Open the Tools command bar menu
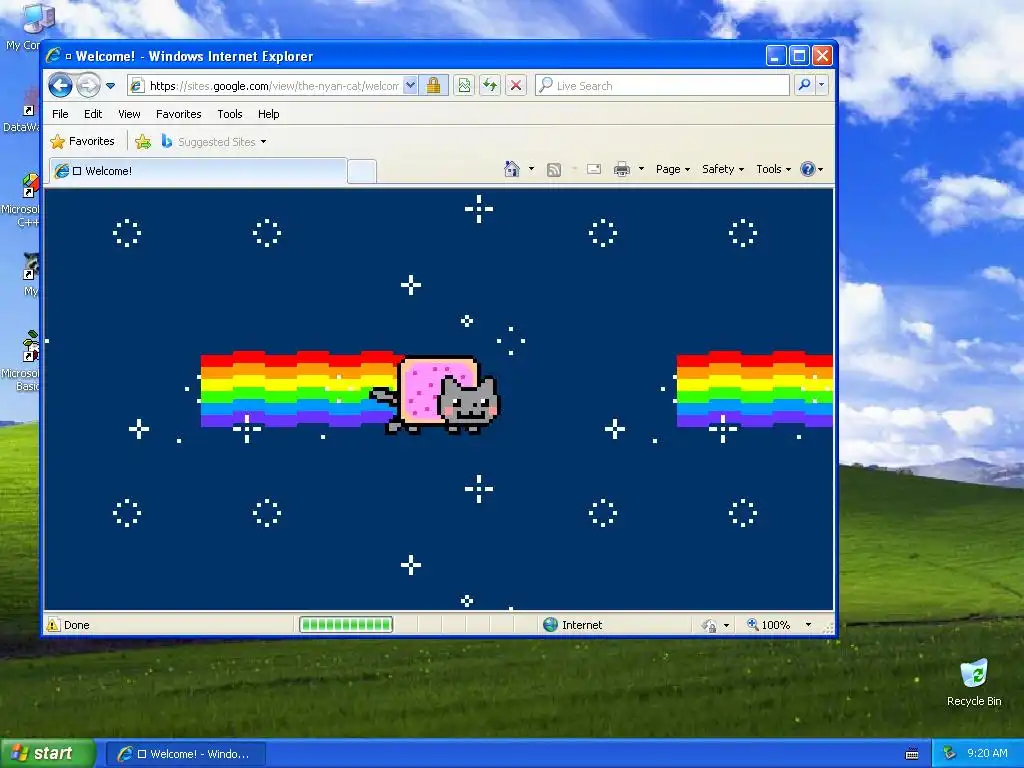This screenshot has width=1024, height=768. click(x=773, y=169)
